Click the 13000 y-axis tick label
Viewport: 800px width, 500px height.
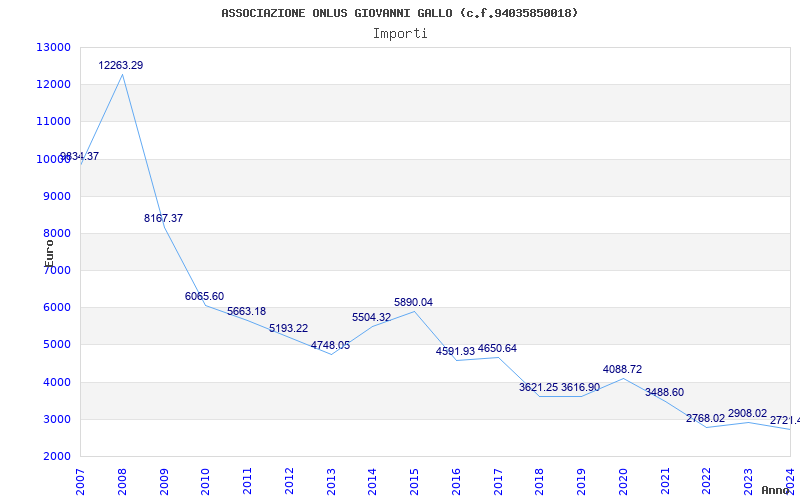click(x=54, y=47)
